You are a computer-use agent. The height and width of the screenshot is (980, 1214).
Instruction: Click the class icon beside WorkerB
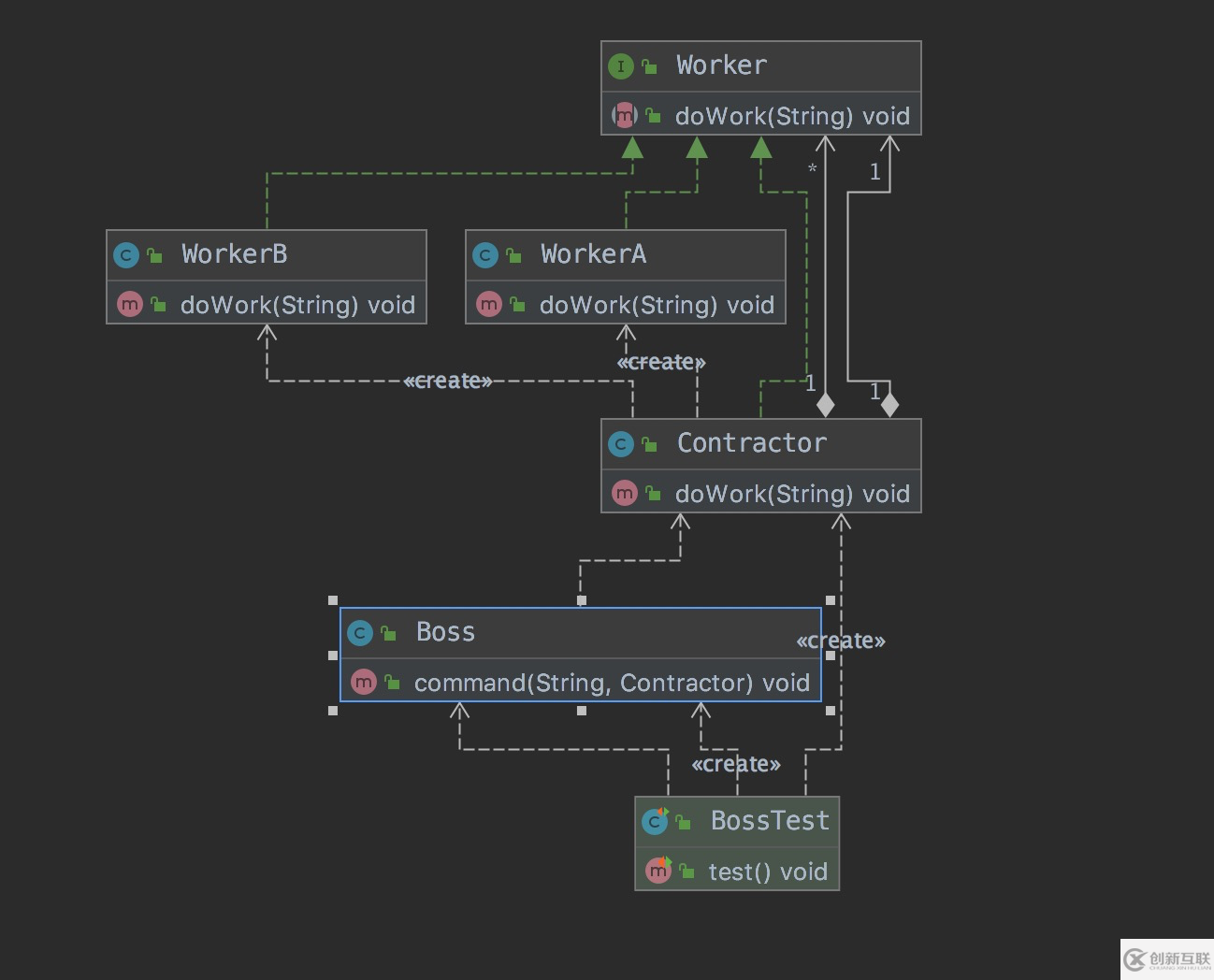tap(126, 255)
